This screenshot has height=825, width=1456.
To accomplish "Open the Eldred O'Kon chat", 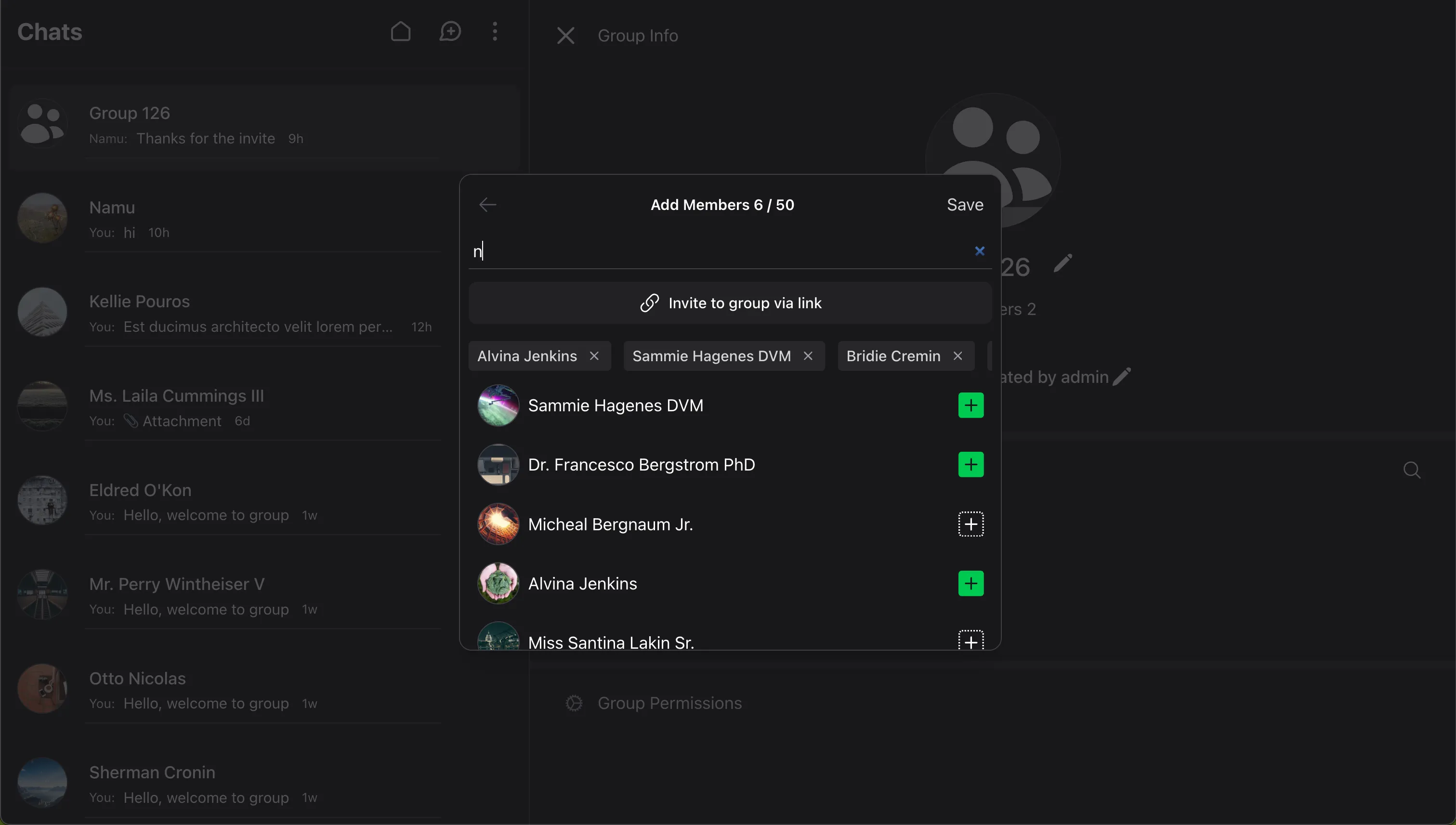I will 264,501.
